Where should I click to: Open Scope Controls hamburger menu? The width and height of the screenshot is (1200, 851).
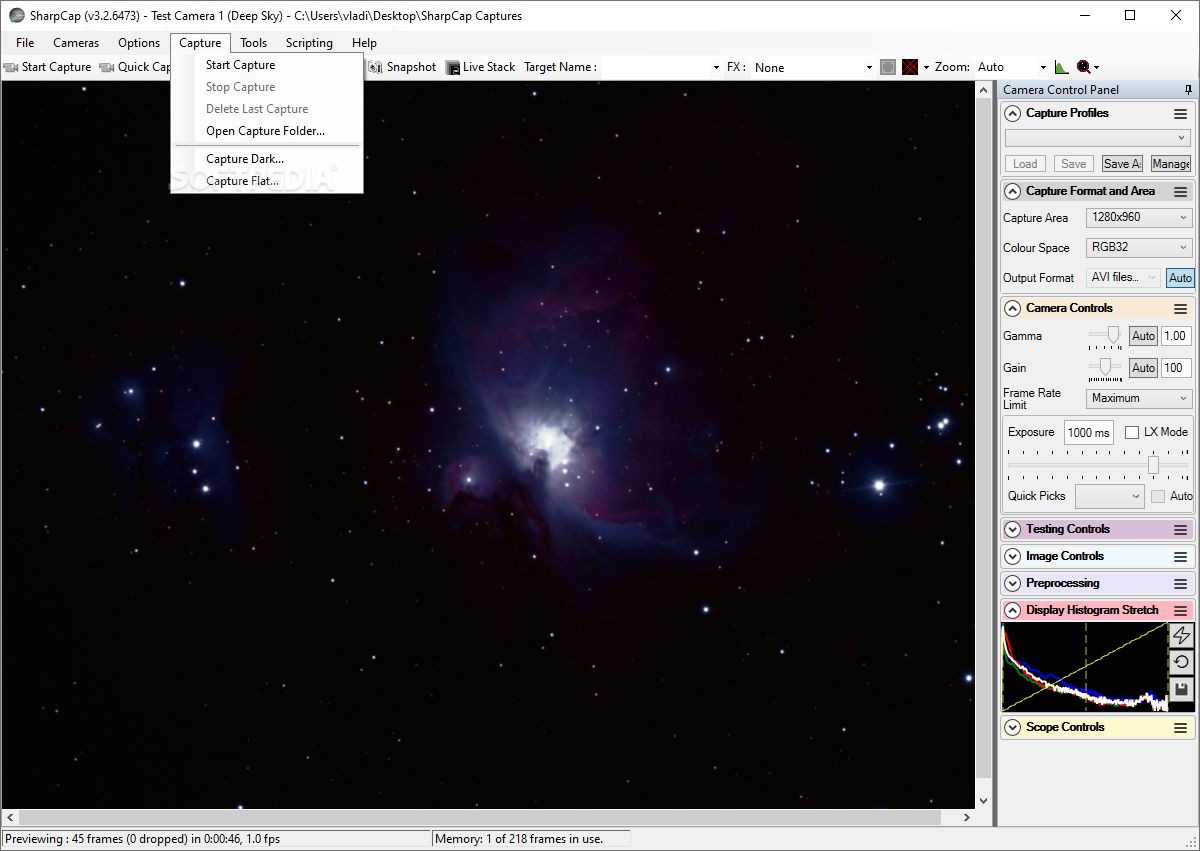pyautogui.click(x=1181, y=728)
